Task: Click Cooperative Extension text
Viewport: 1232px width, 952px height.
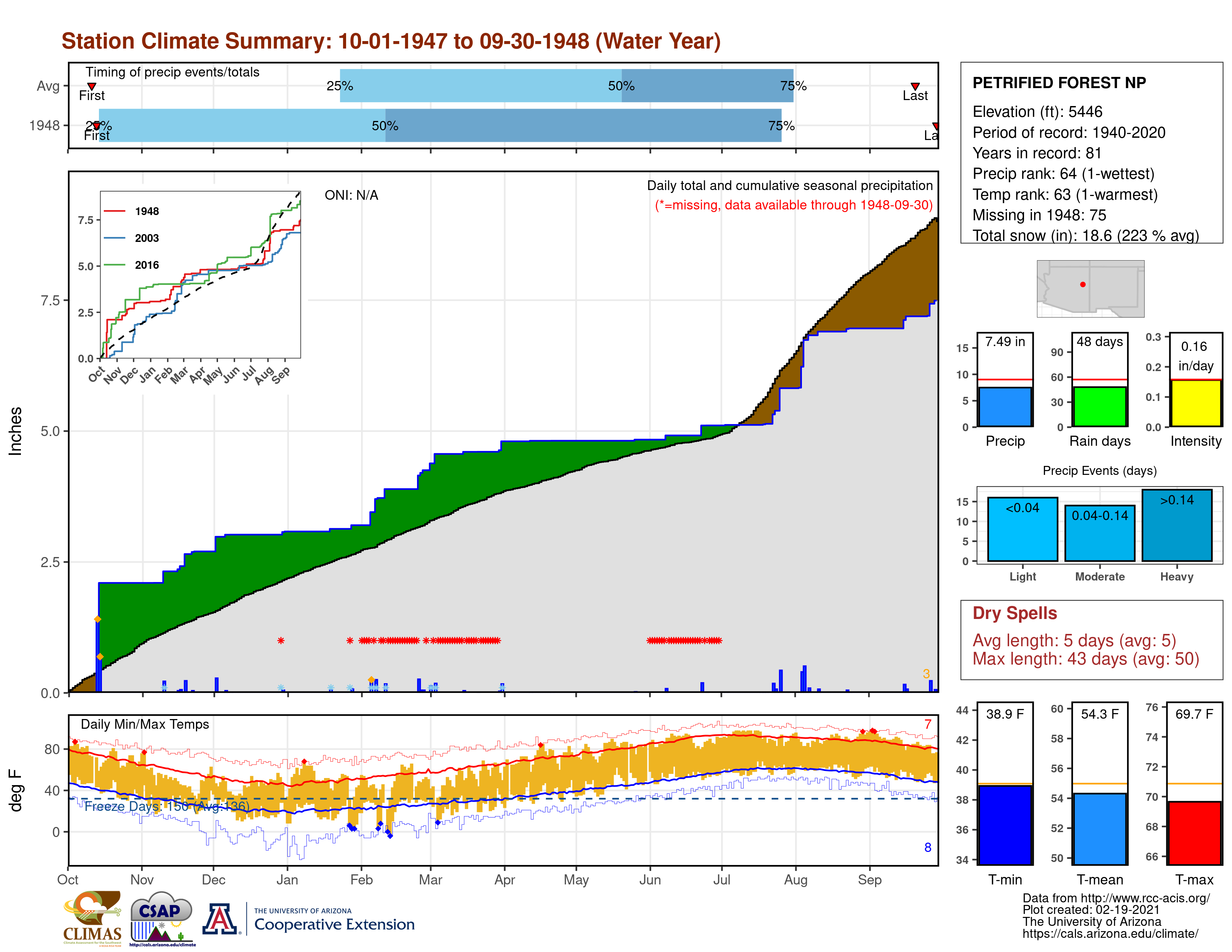Action: [x=335, y=924]
